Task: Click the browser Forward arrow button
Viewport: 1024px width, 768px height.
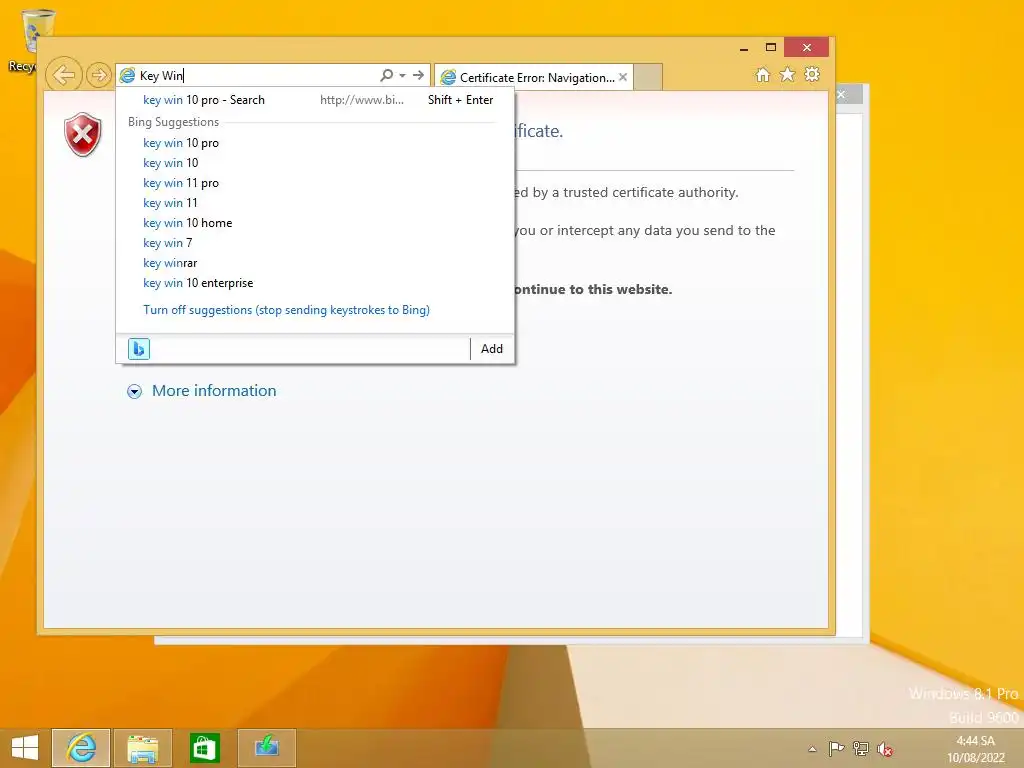Action: click(99, 75)
